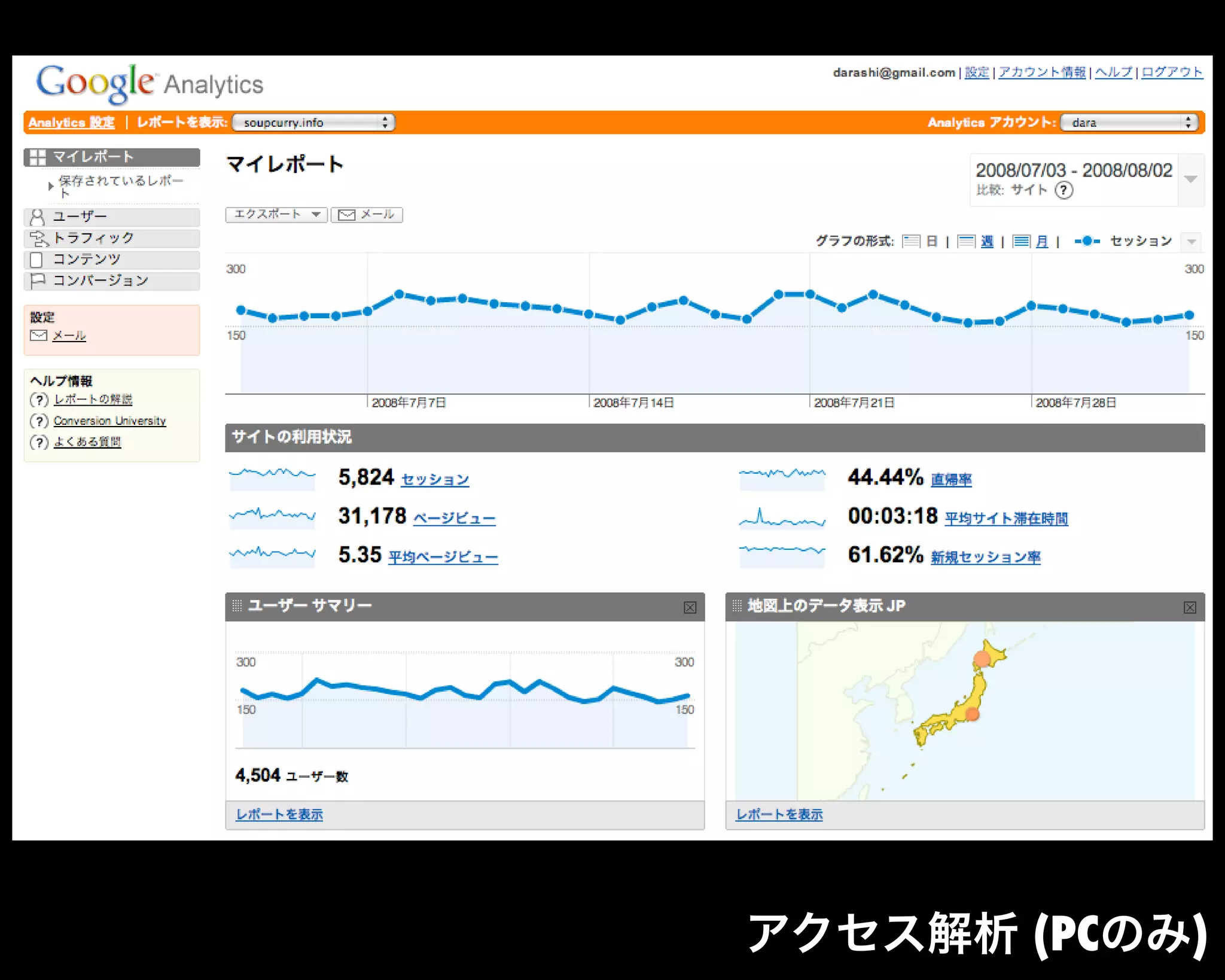
Task: Select コンテンツ in the sidebar menu
Action: 112,260
